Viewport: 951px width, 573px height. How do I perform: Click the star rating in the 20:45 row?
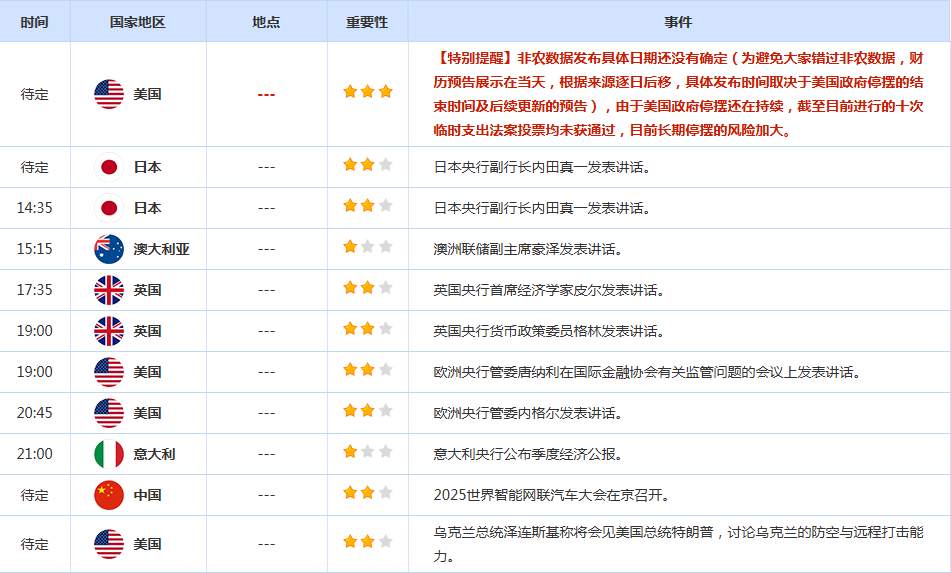click(x=368, y=410)
